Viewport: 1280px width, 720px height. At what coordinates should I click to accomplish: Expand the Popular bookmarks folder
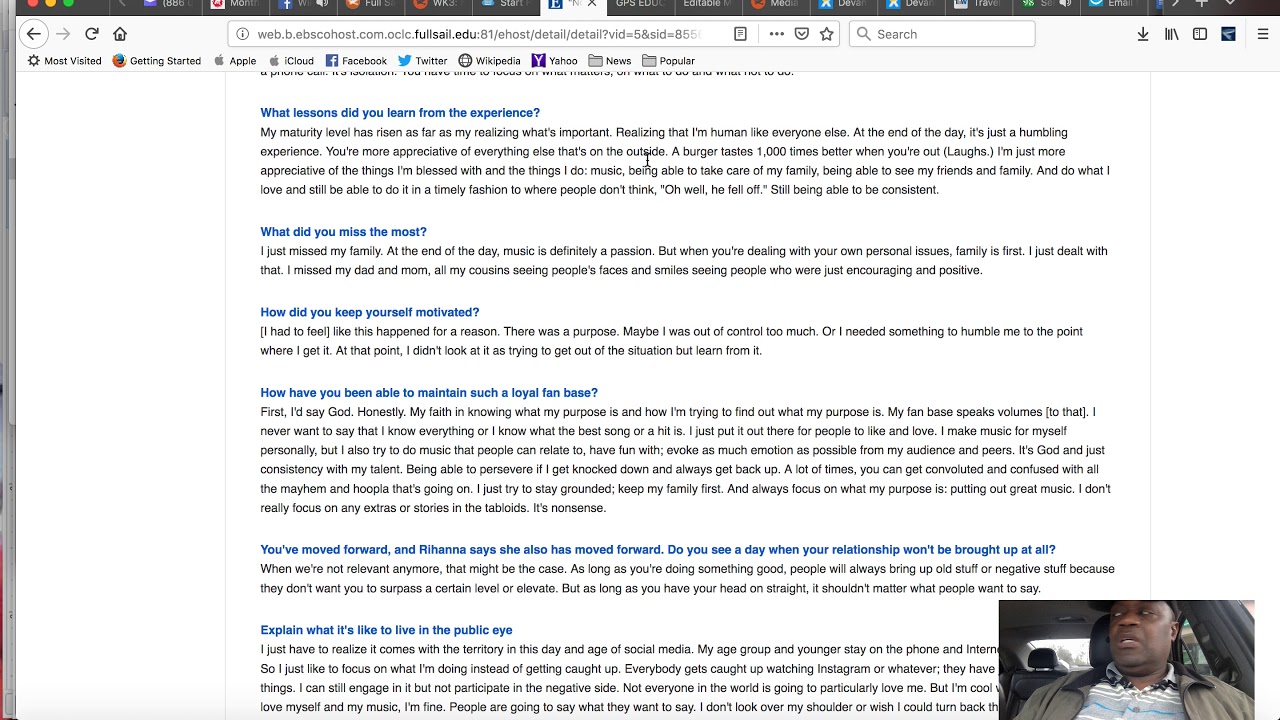[668, 61]
